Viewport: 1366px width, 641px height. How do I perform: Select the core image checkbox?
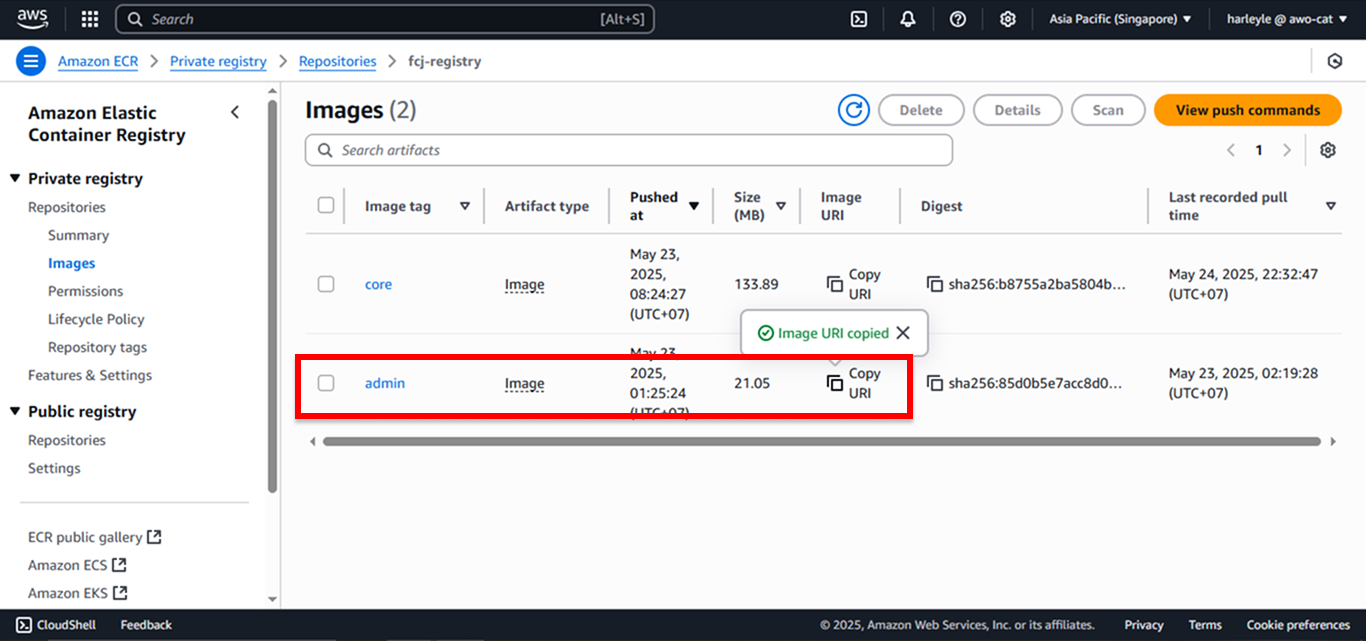326,284
